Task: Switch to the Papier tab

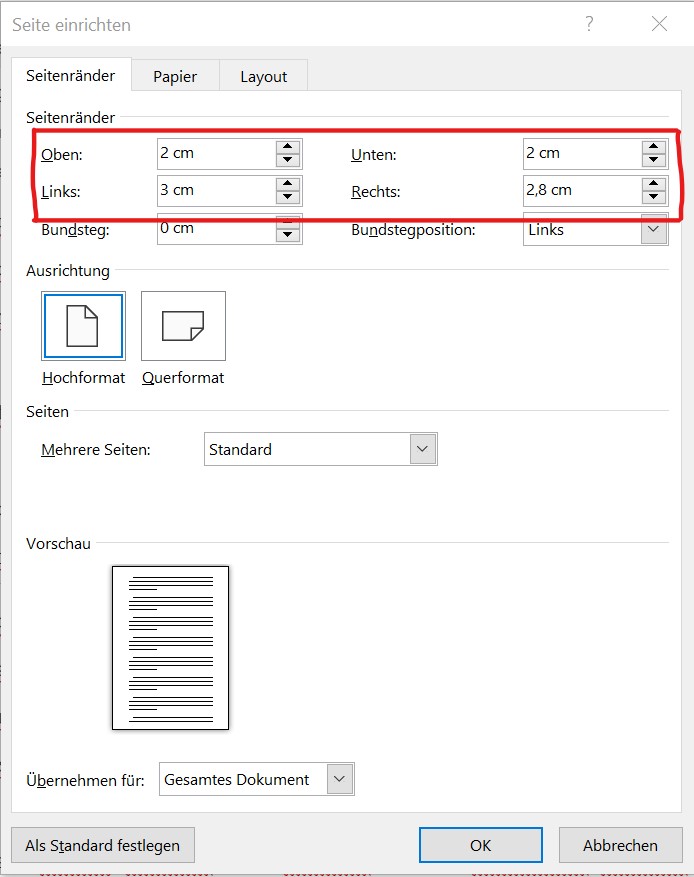Action: 175,76
